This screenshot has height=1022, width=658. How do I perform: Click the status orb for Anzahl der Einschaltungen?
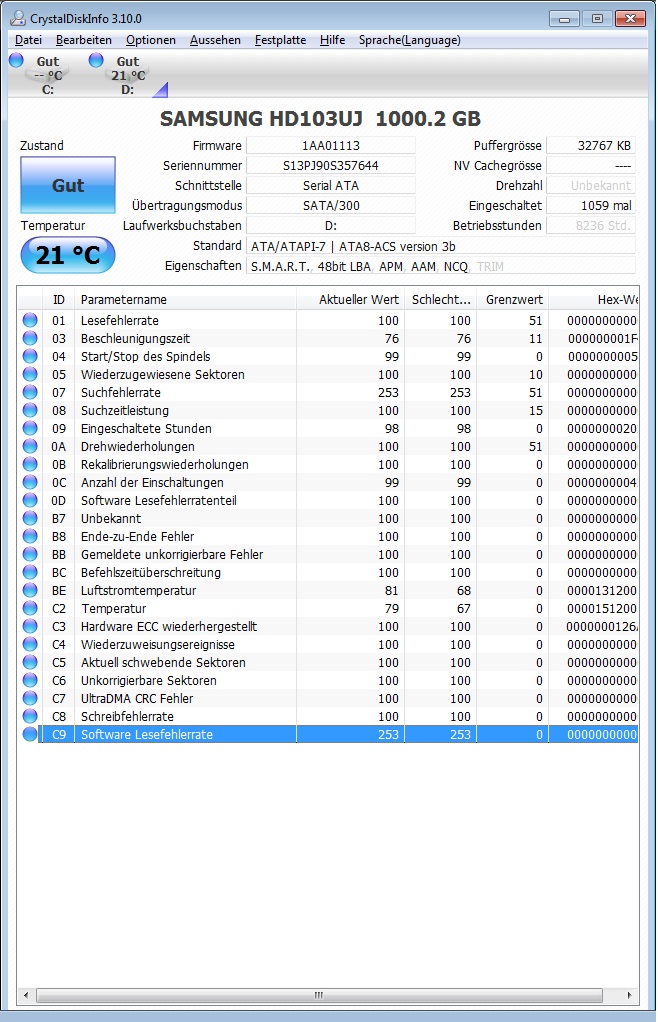click(30, 482)
